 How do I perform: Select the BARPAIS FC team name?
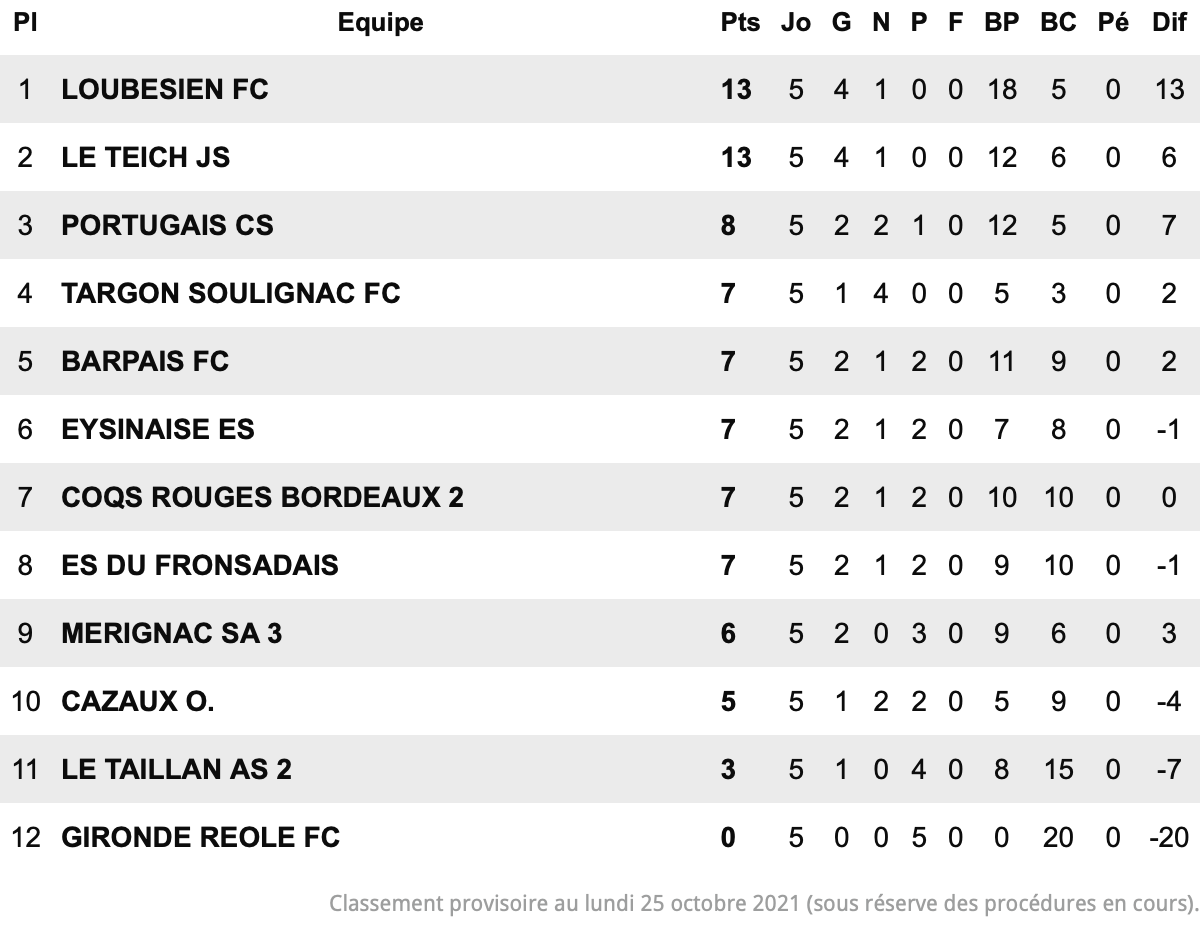145,362
